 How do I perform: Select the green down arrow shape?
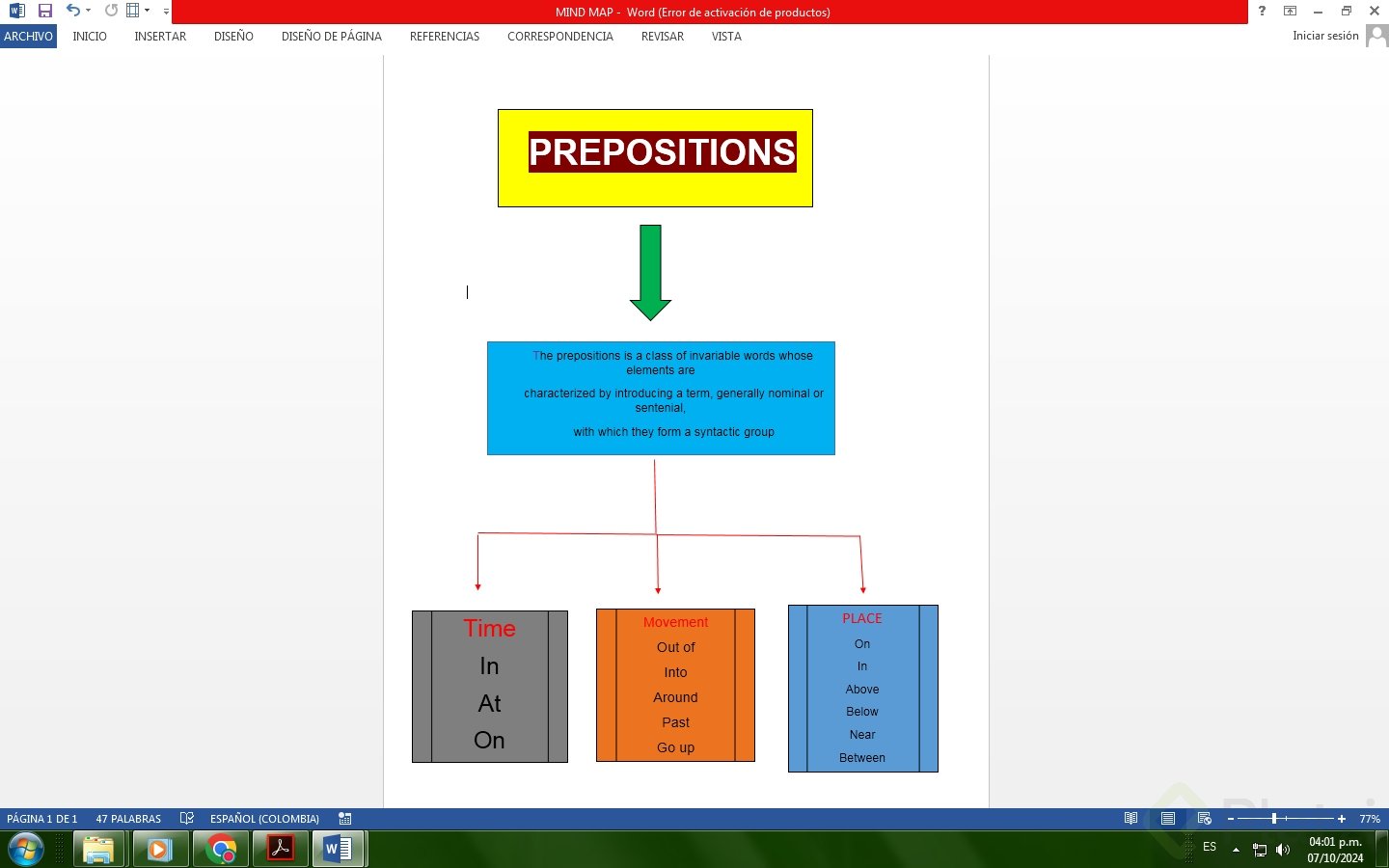click(650, 273)
